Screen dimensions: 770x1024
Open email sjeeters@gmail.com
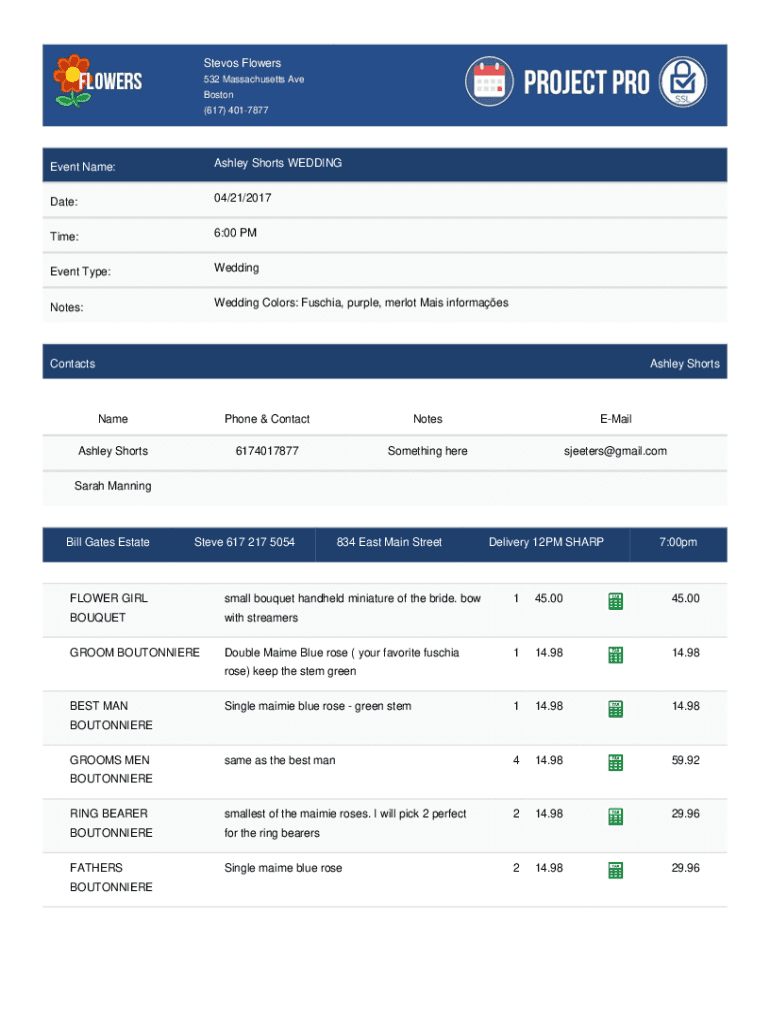click(615, 451)
